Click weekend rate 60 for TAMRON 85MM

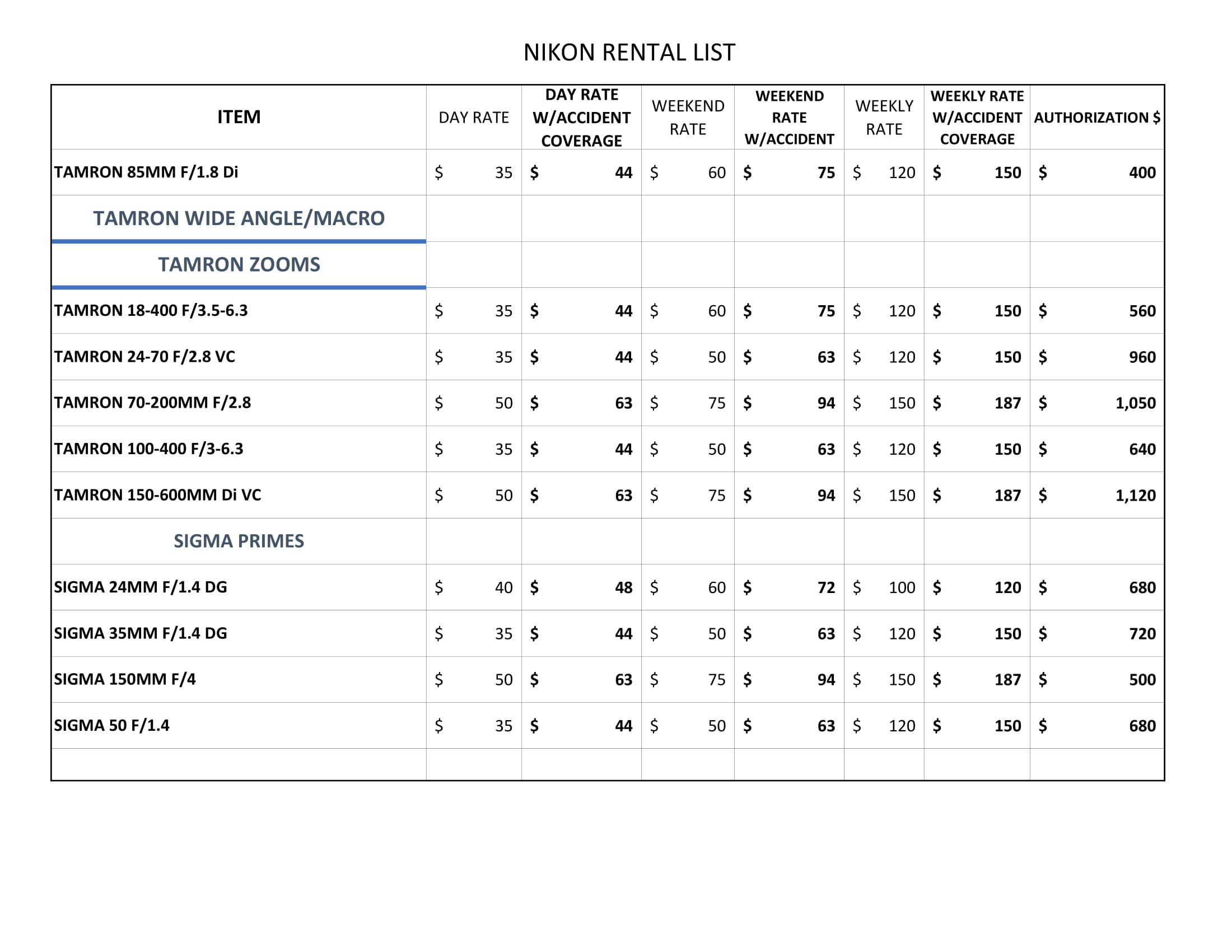(716, 172)
